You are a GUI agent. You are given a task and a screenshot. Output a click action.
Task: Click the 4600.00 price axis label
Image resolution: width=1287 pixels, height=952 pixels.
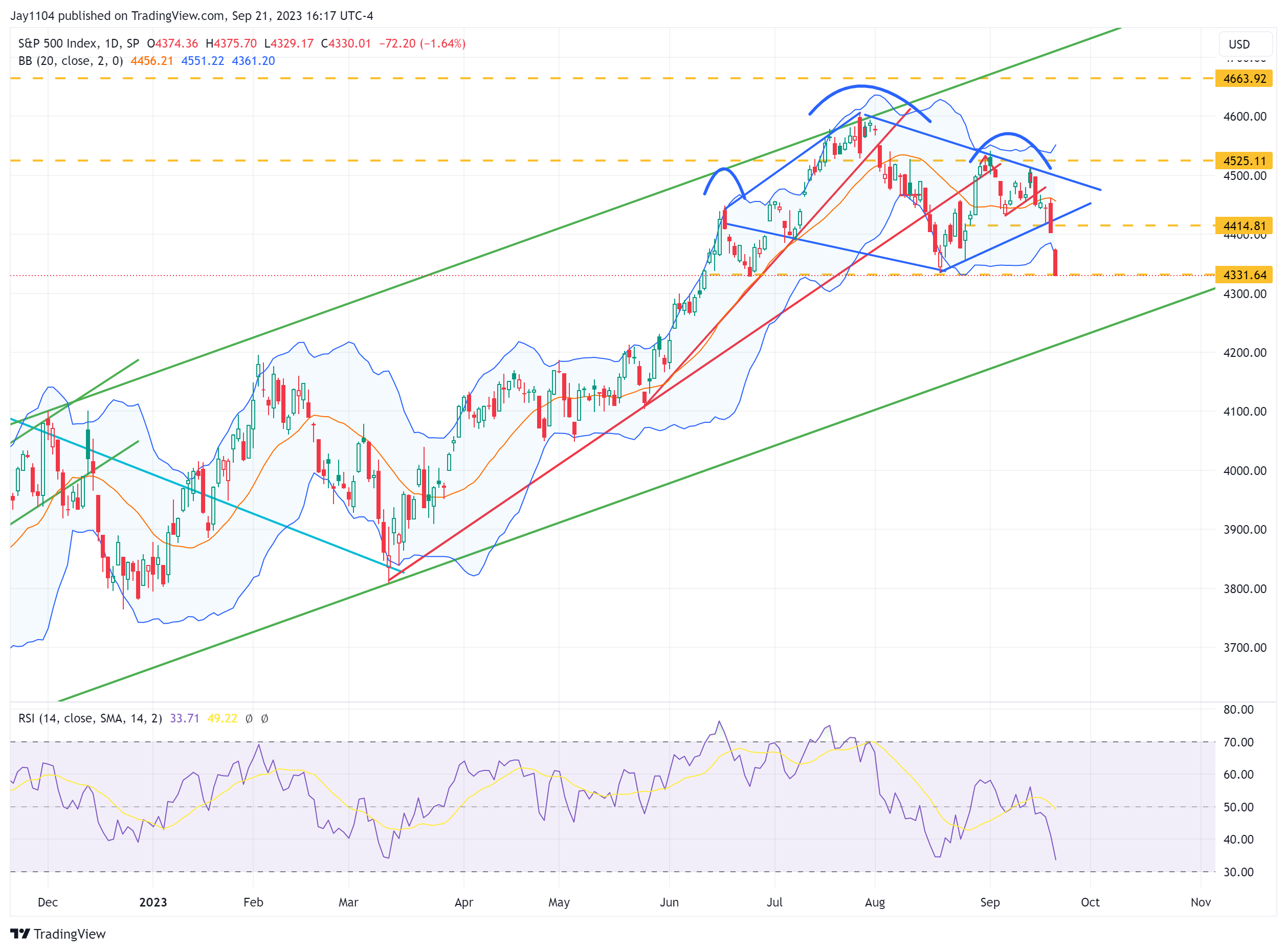tap(1245, 117)
